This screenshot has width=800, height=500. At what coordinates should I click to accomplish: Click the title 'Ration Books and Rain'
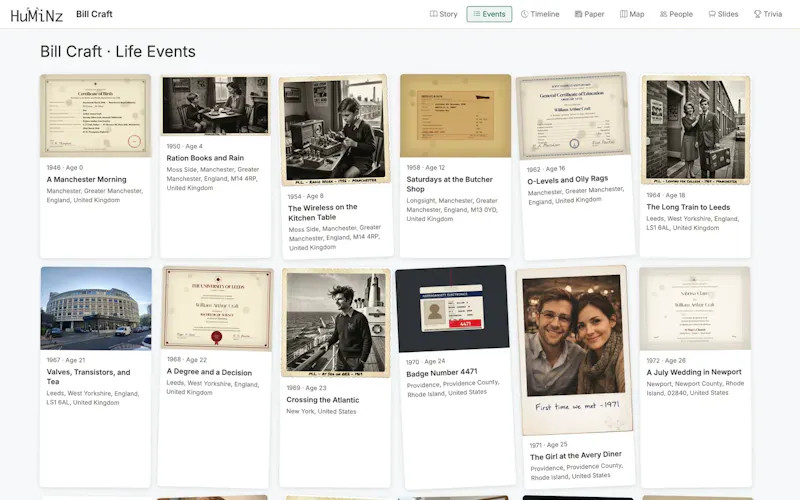pos(205,158)
